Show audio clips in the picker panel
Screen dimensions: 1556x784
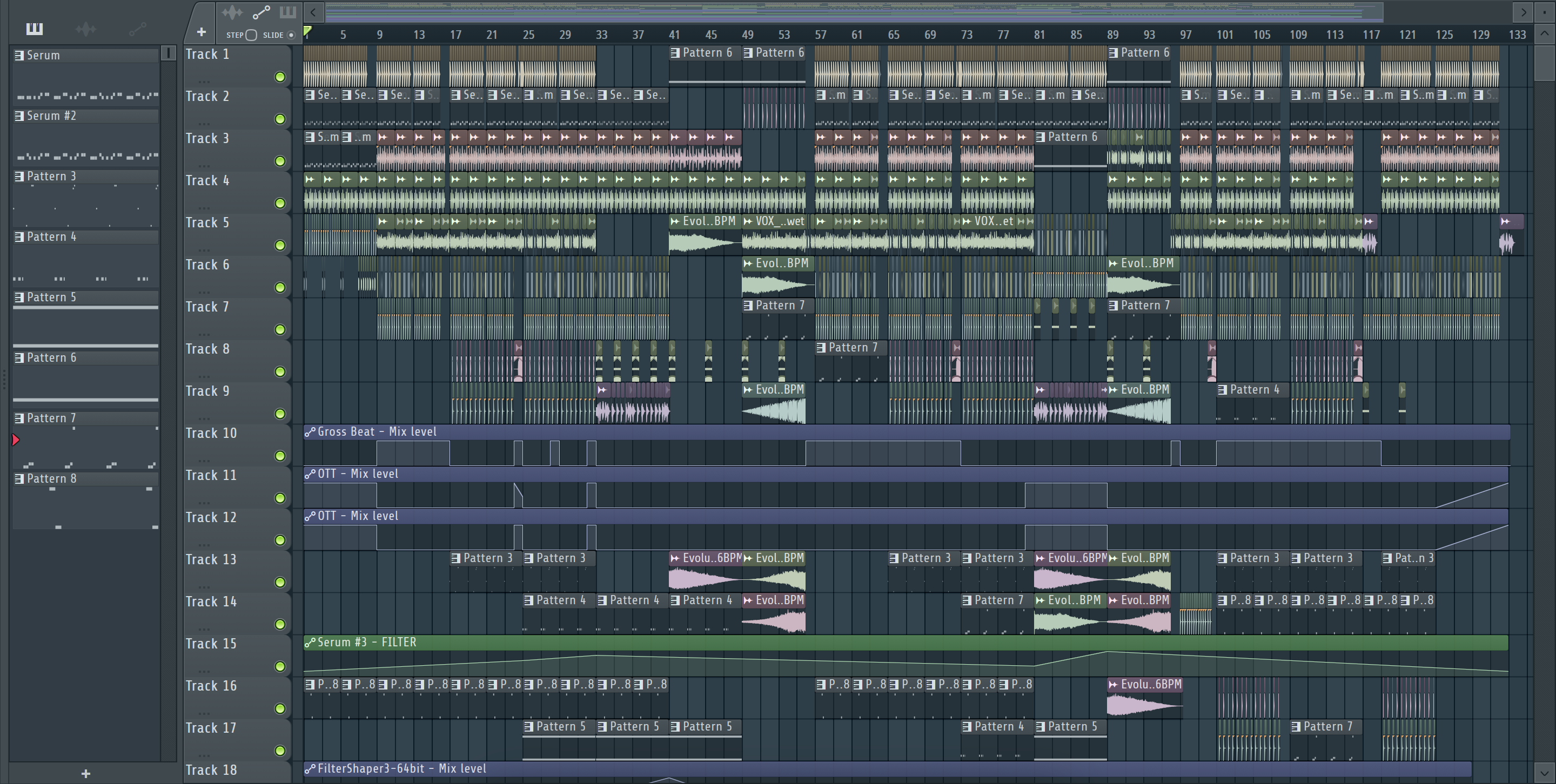pos(86,29)
